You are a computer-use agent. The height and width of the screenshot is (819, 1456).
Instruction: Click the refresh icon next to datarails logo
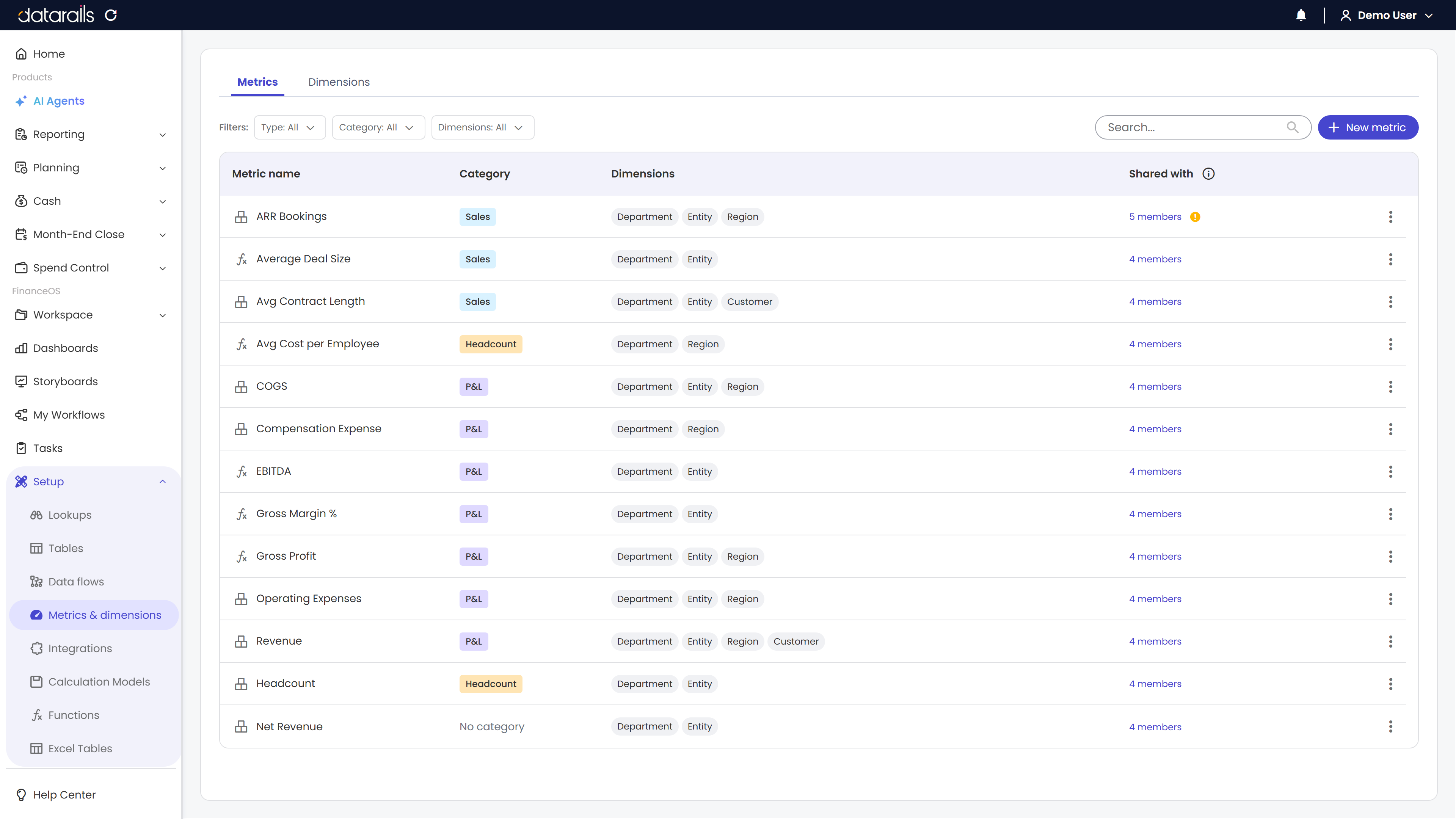tap(111, 15)
